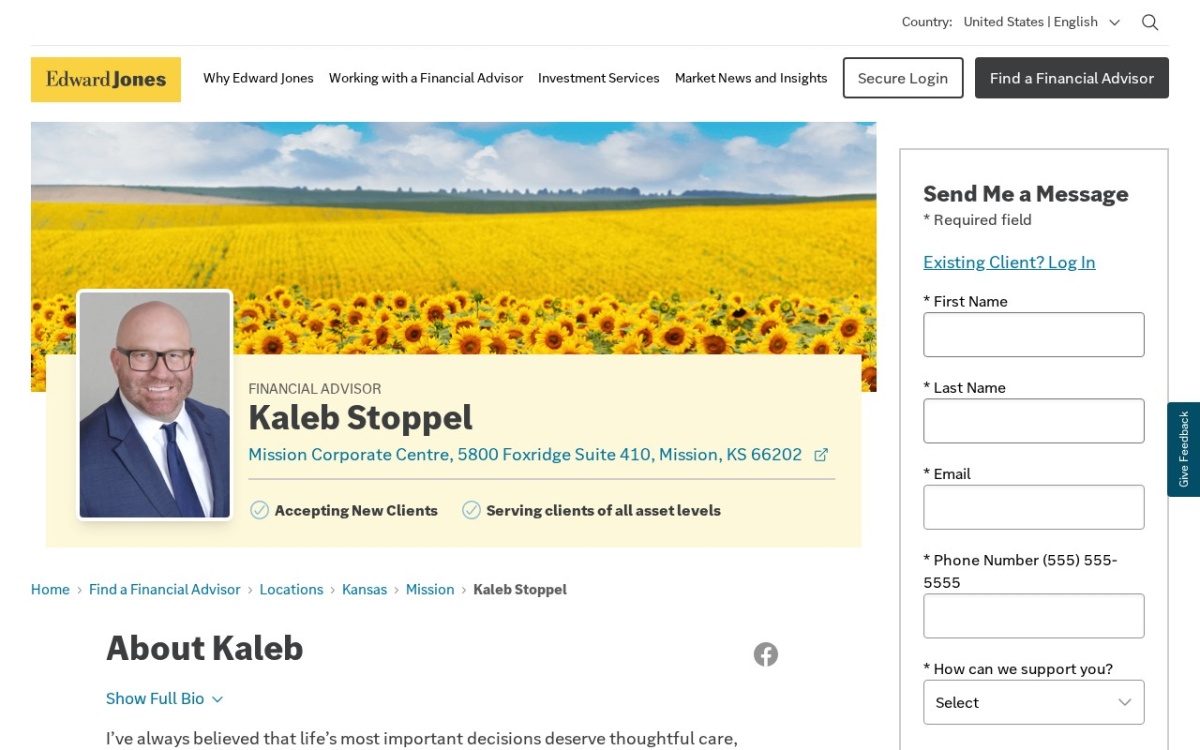Open Mission breadcrumb link
The width and height of the screenshot is (1200, 750).
pyautogui.click(x=430, y=589)
